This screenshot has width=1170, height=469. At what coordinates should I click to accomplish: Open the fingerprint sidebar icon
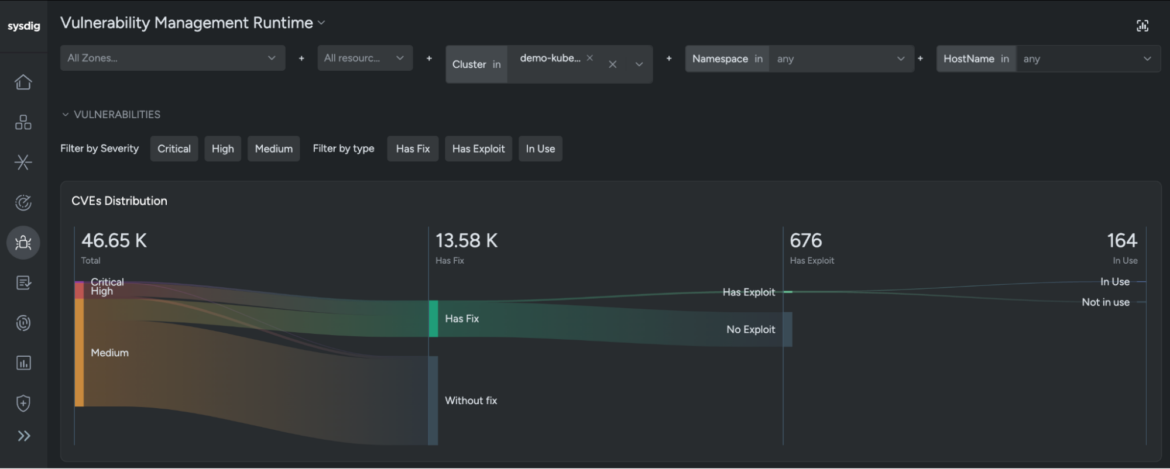pos(23,323)
